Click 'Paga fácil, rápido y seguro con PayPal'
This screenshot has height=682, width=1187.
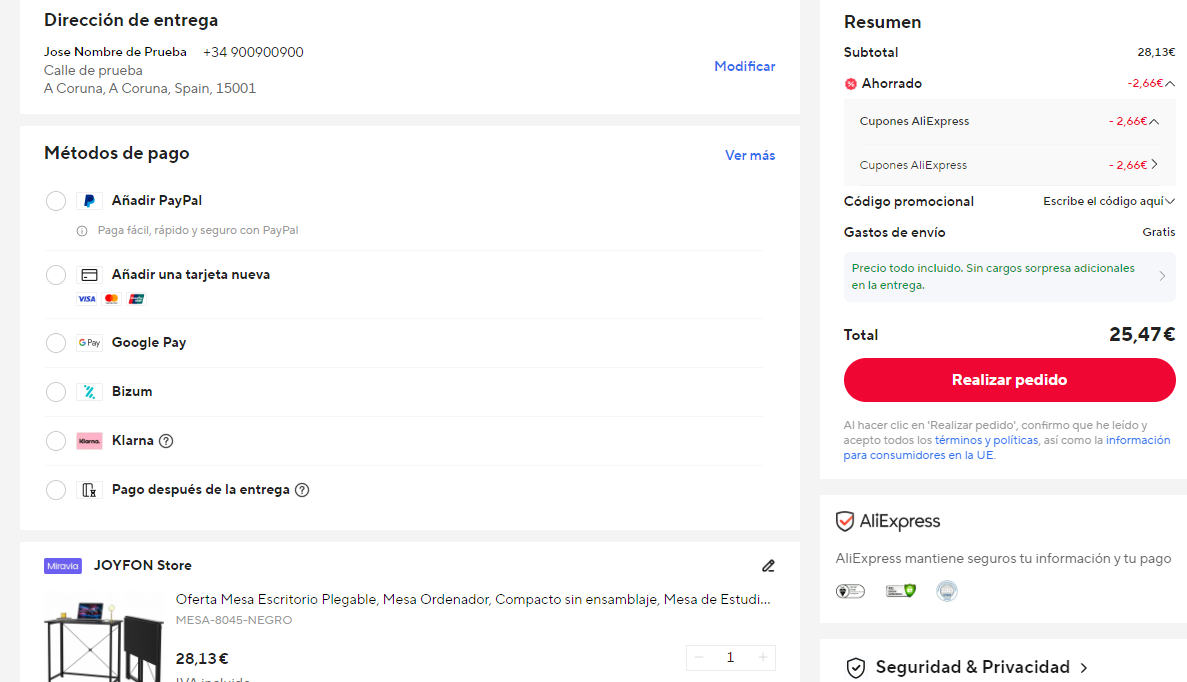[x=198, y=230]
